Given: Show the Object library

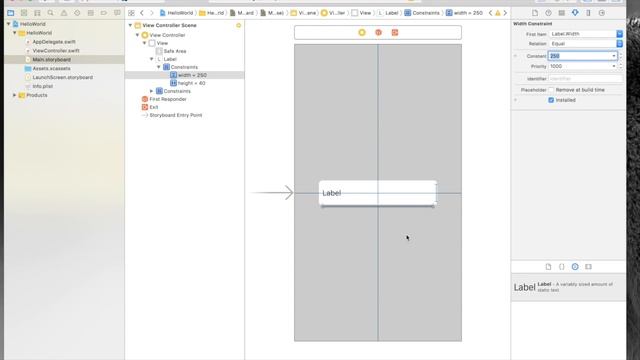Looking at the screenshot, I should click(575, 267).
